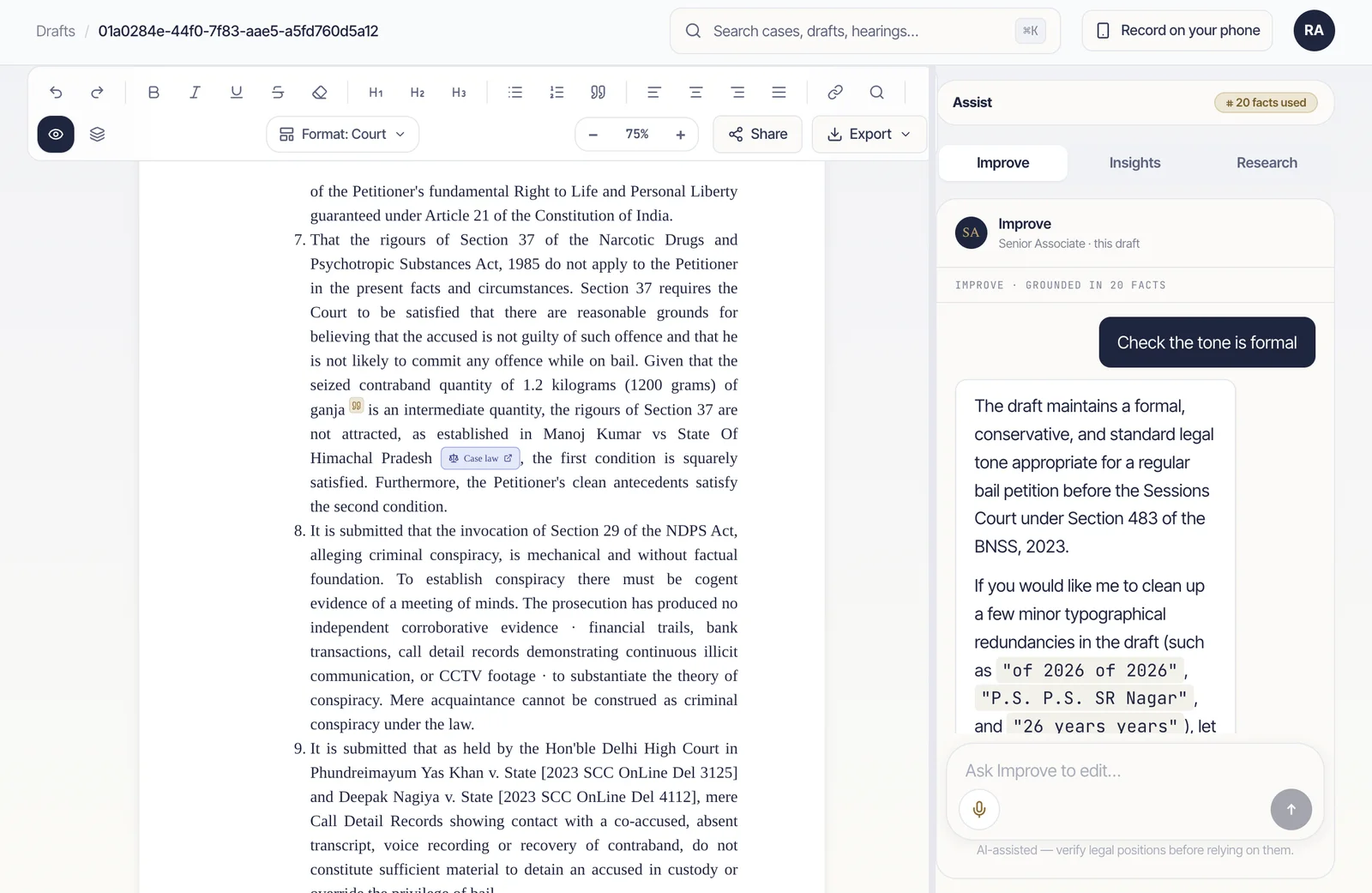Switch to the Research tab
Image resolution: width=1372 pixels, height=893 pixels.
[1267, 163]
